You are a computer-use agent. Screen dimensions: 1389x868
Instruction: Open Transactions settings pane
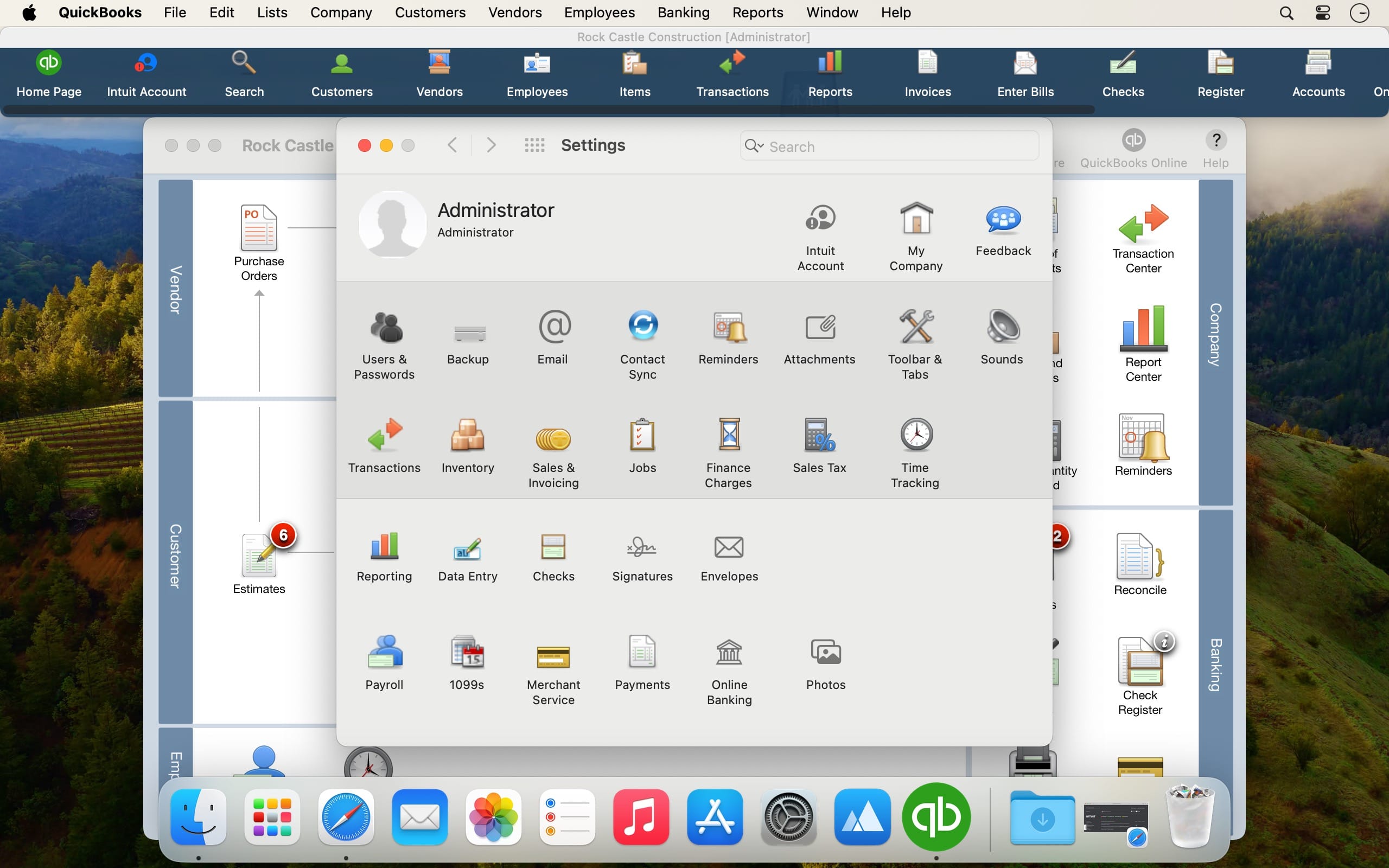pyautogui.click(x=385, y=446)
